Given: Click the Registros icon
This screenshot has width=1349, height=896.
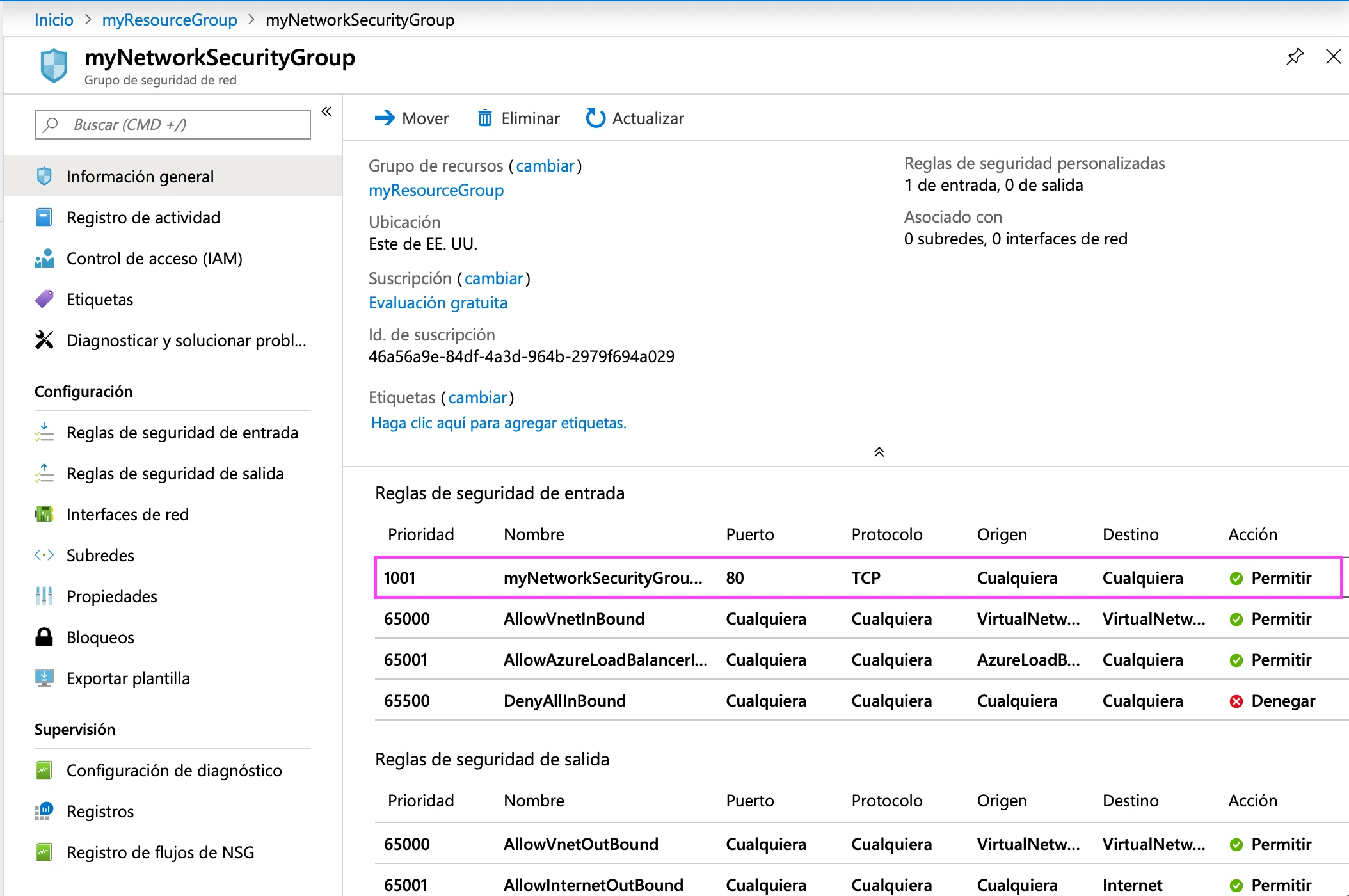Looking at the screenshot, I should tap(44, 811).
